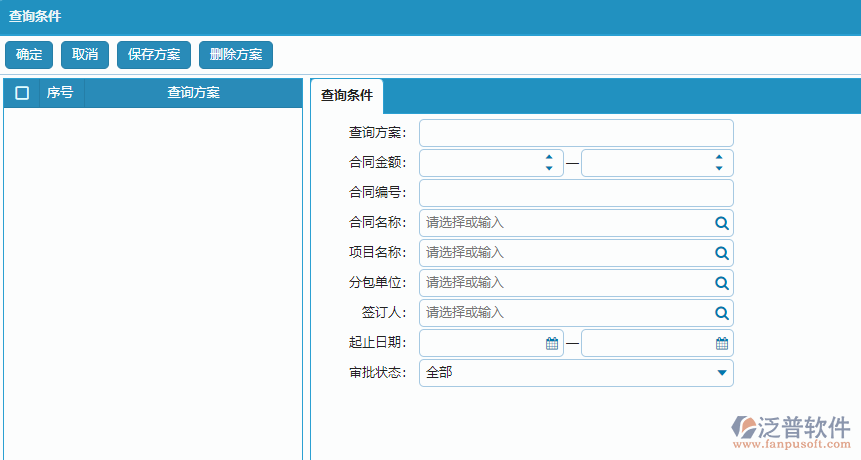Focus the 合同编号 input field
861x460 pixels.
click(576, 193)
